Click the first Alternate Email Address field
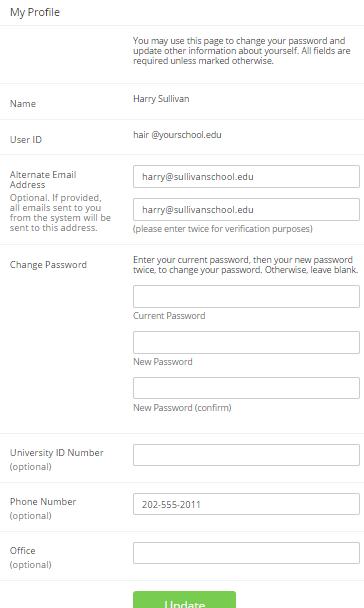Screen dimensions: 364x608 point(246,177)
